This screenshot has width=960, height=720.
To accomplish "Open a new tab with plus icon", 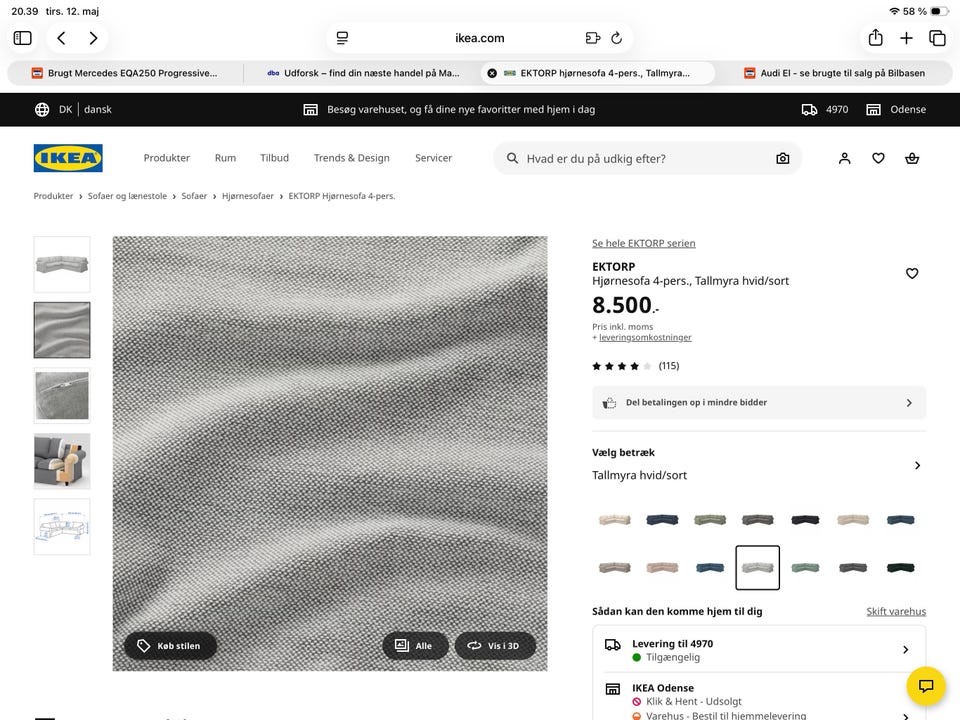I will pyautogui.click(x=906, y=38).
